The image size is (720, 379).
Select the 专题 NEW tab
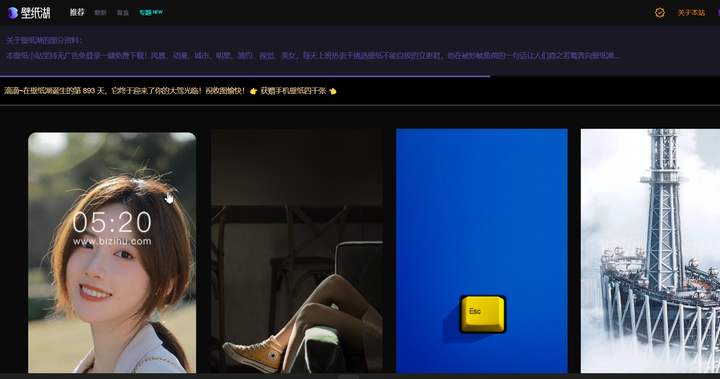(151, 12)
